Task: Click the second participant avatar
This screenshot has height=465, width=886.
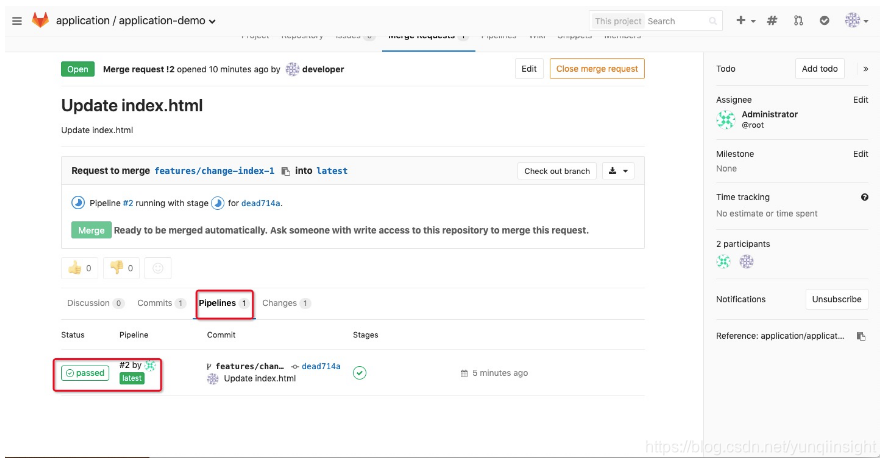Action: [x=746, y=262]
